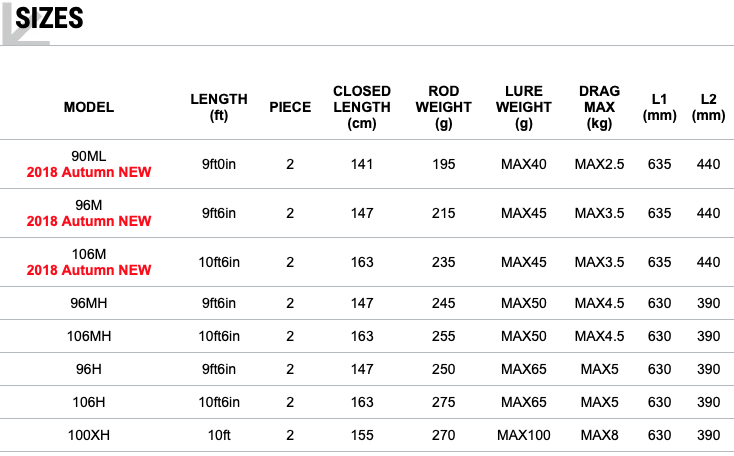This screenshot has width=734, height=456.
Task: Click the 10ft length cell
Action: [219, 435]
